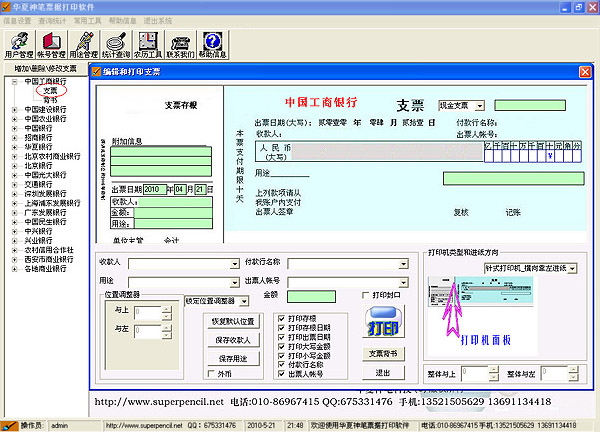Click the 退出 exit button

383,373
